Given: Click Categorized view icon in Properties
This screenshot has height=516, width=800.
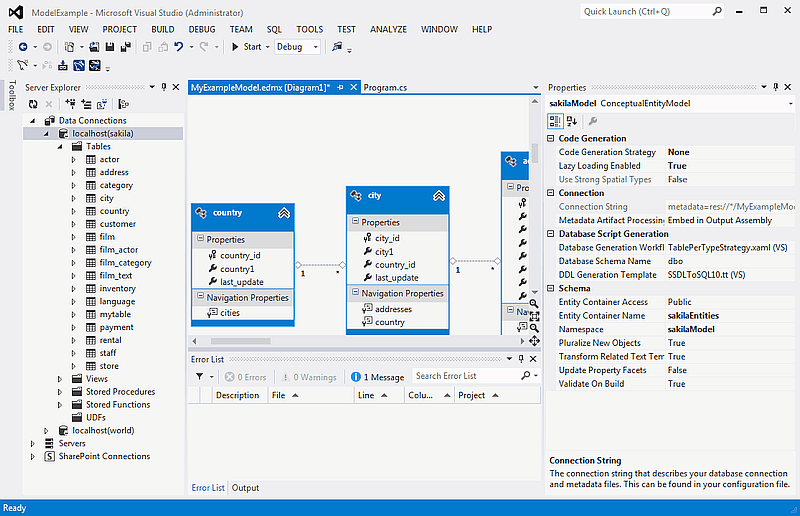Looking at the screenshot, I should [x=555, y=121].
